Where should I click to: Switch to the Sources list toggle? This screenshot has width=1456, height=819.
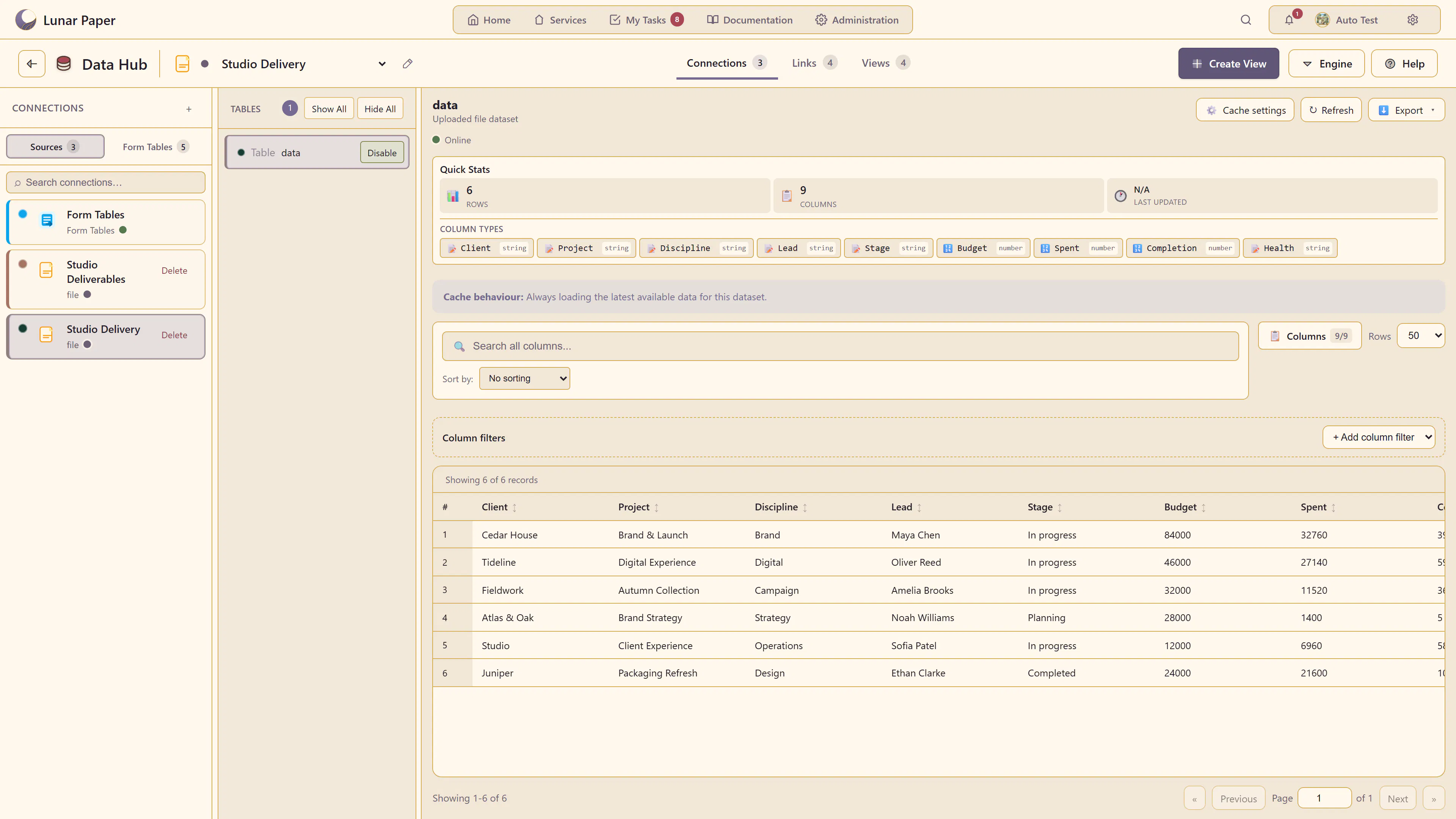[x=55, y=146]
